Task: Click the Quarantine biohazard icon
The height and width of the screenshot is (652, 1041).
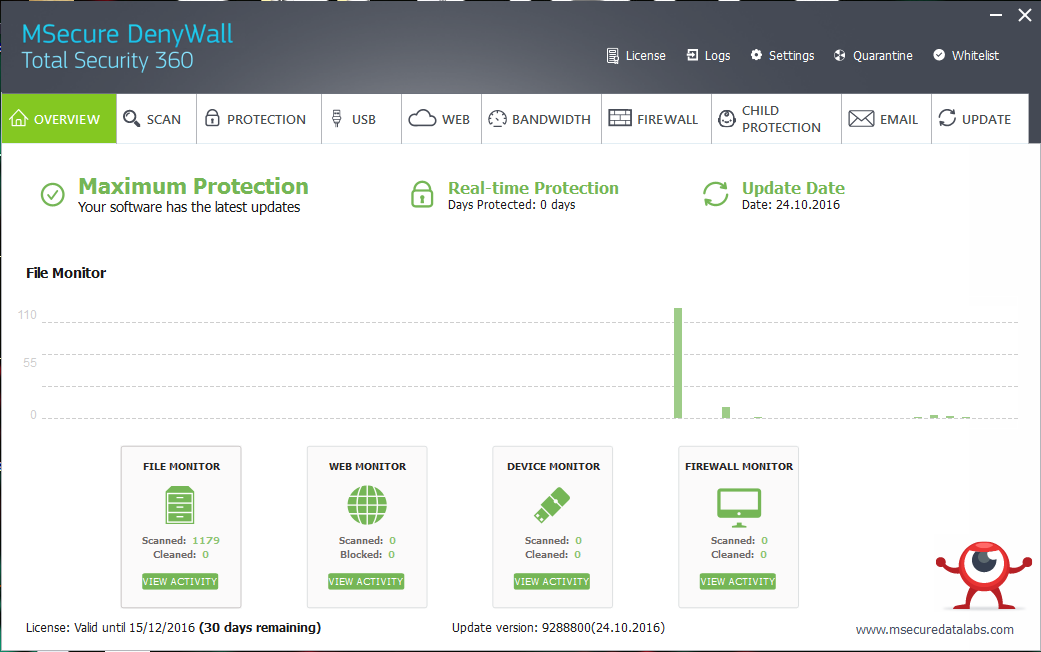Action: 840,55
